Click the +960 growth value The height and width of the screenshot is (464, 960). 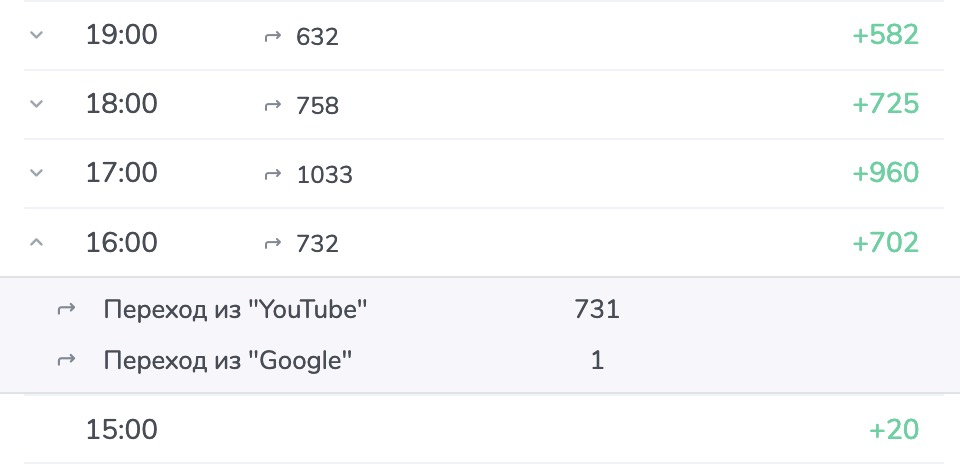[885, 173]
